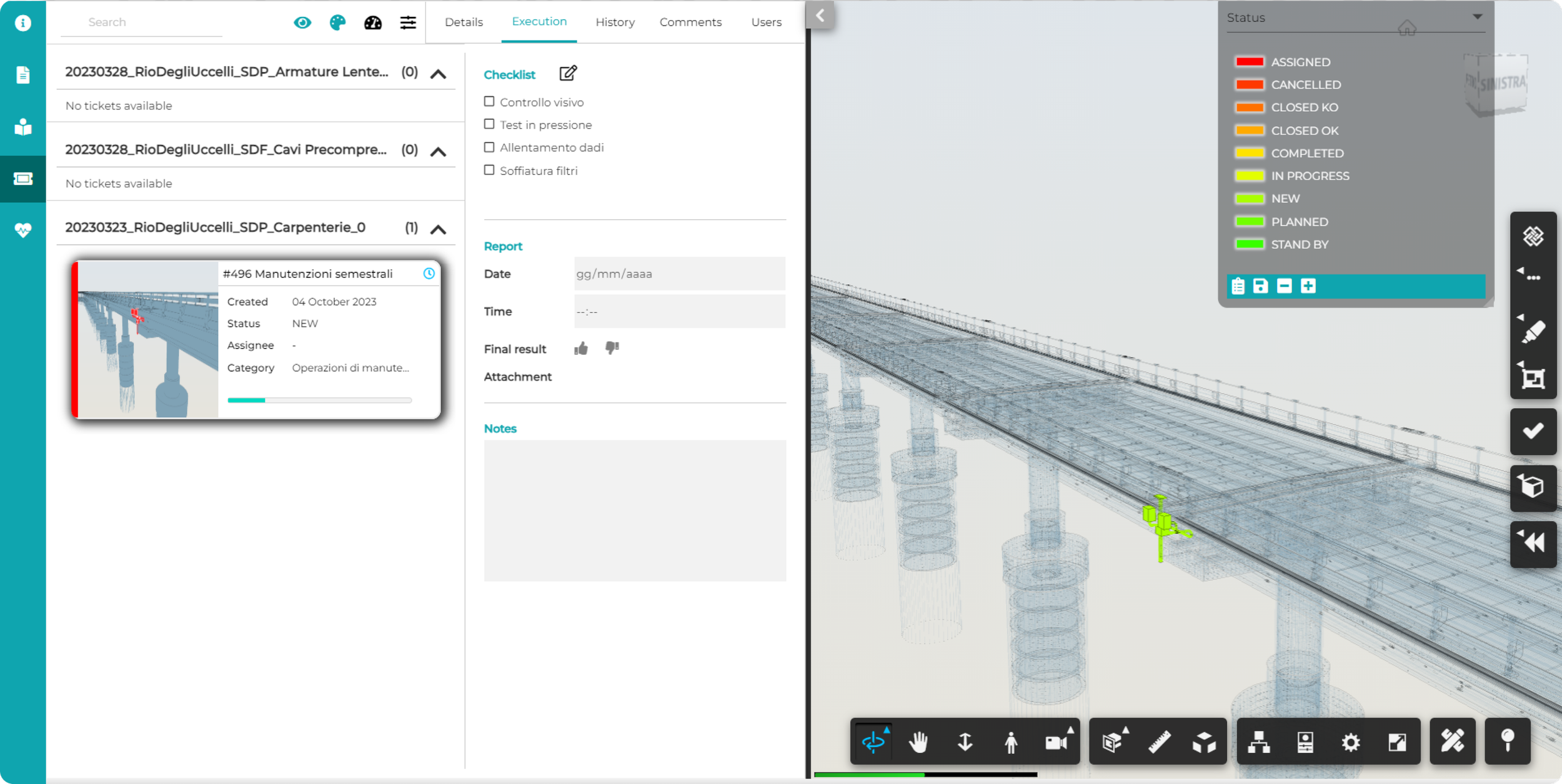Click the color palette icon
The width and height of the screenshot is (1562, 784).
coord(337,23)
